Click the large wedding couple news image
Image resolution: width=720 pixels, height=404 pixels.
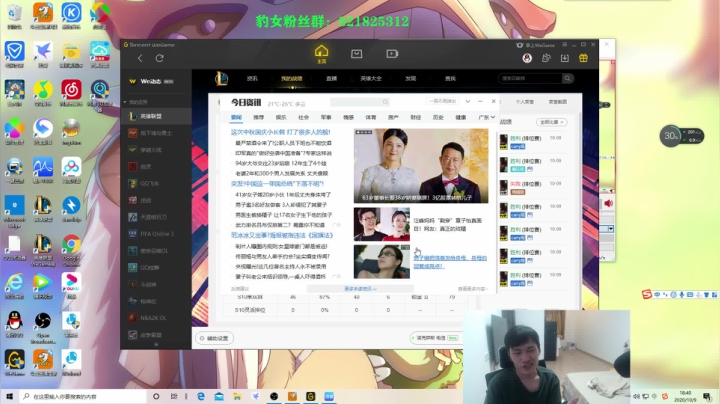[x=421, y=166]
